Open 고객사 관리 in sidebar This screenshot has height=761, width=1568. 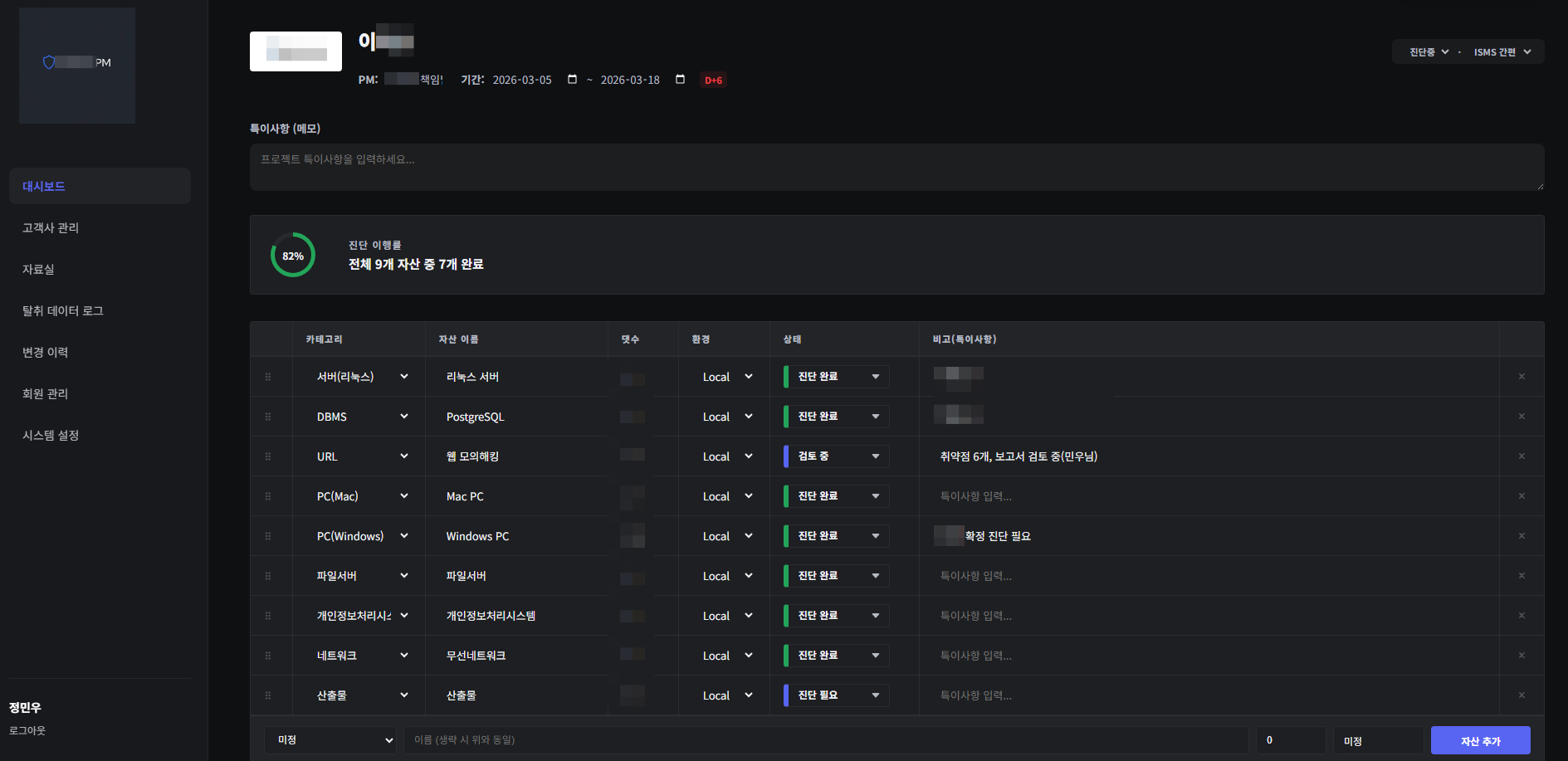click(51, 228)
